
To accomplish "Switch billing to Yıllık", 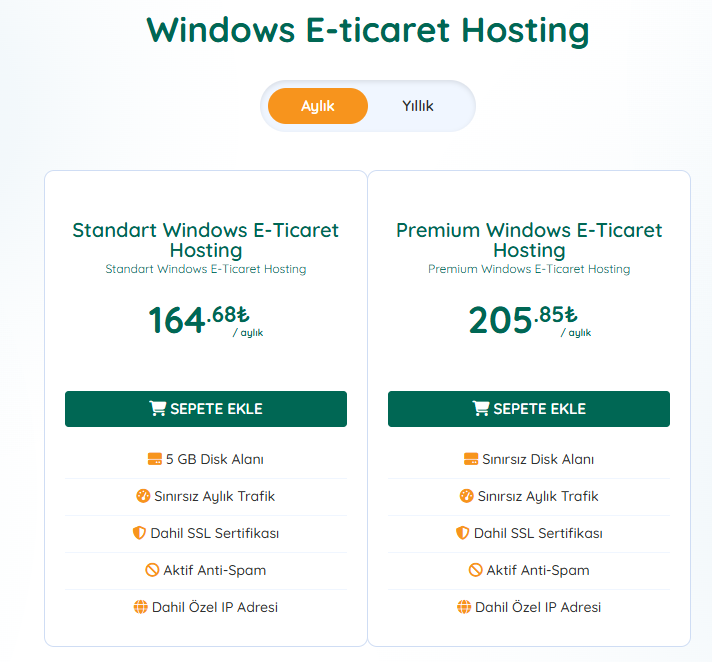I will coord(417,106).
